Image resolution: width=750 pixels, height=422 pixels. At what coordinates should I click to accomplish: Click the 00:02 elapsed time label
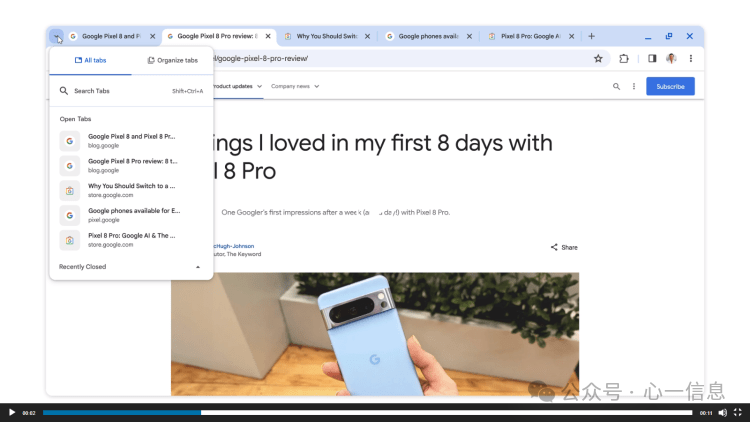click(29, 413)
